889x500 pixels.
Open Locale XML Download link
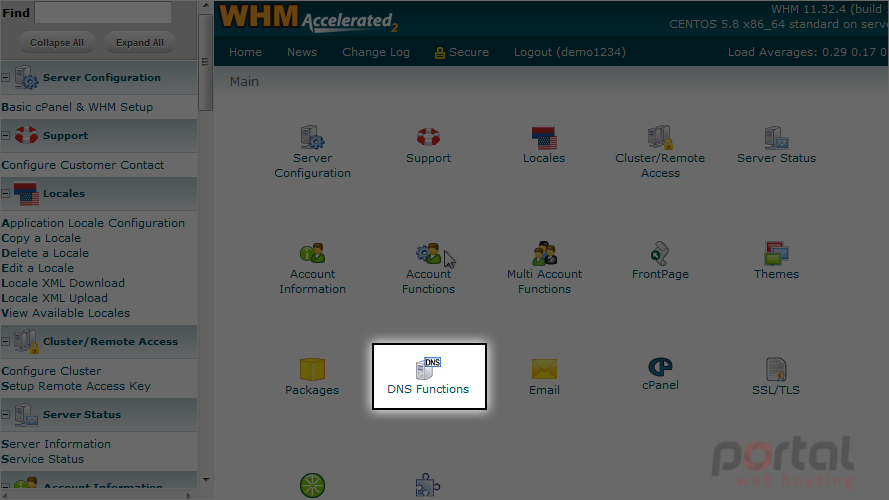click(x=63, y=283)
